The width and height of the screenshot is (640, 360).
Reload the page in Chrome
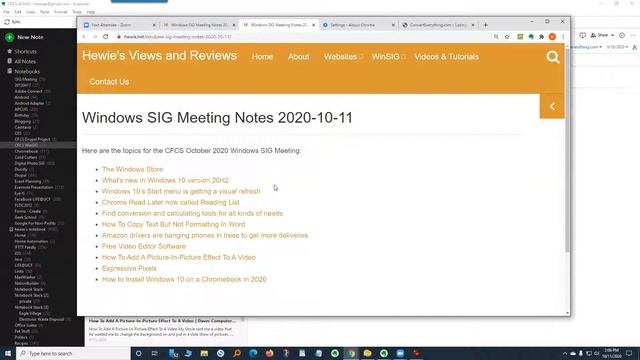(106, 37)
